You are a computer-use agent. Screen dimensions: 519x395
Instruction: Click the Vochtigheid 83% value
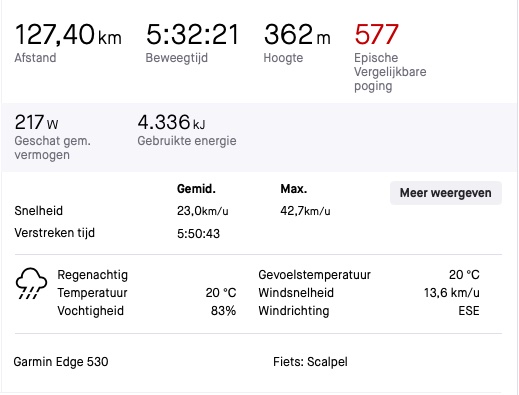223,311
